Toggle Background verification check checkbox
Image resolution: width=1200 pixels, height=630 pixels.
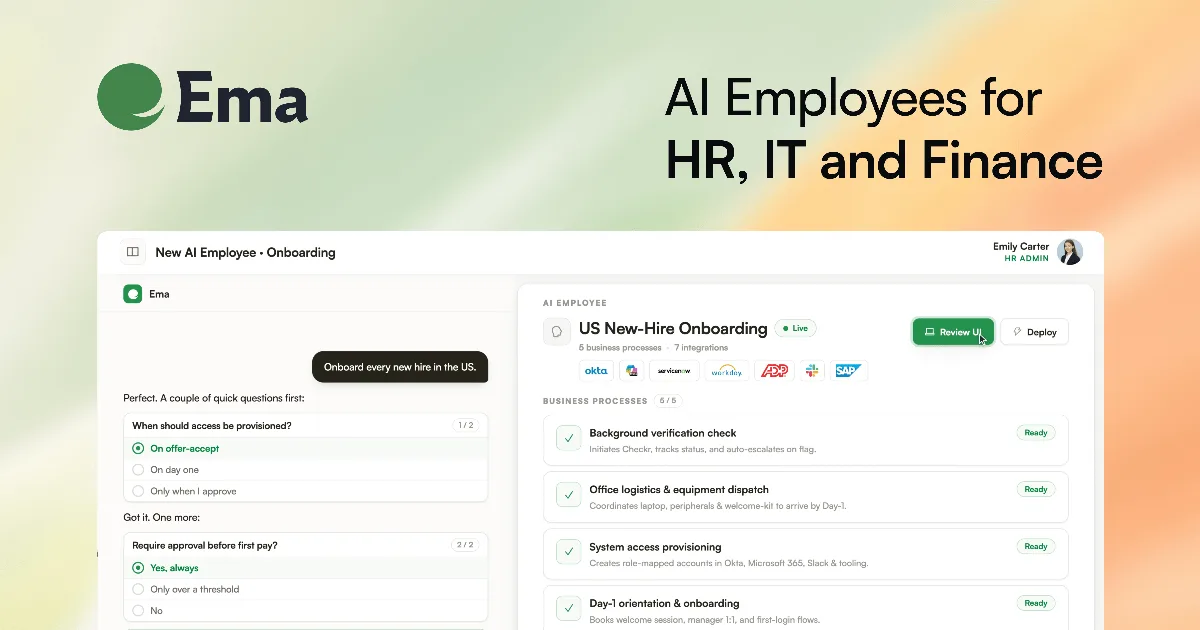pos(568,438)
